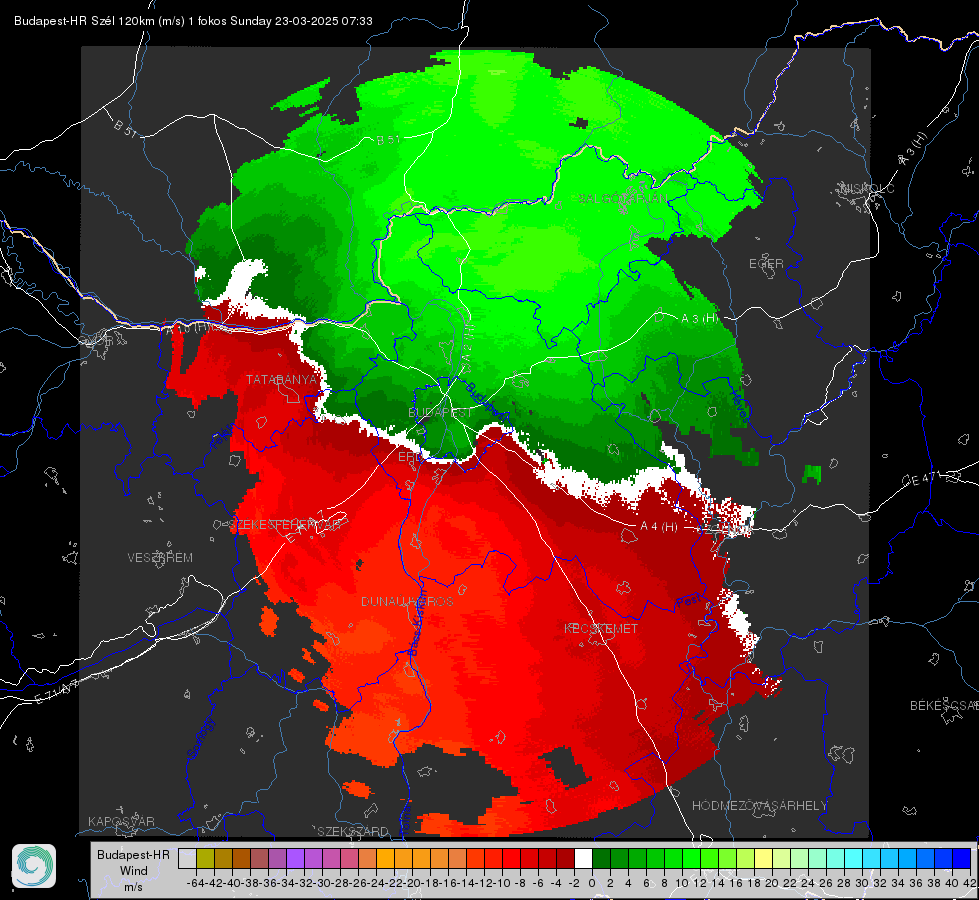Click the '42' value at legend end
The image size is (979, 900).
tap(969, 883)
